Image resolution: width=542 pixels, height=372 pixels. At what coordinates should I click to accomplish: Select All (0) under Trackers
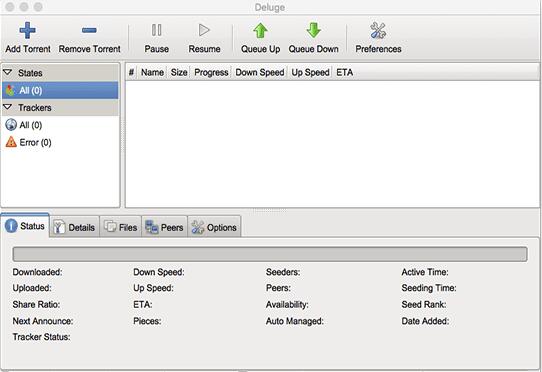(60, 125)
